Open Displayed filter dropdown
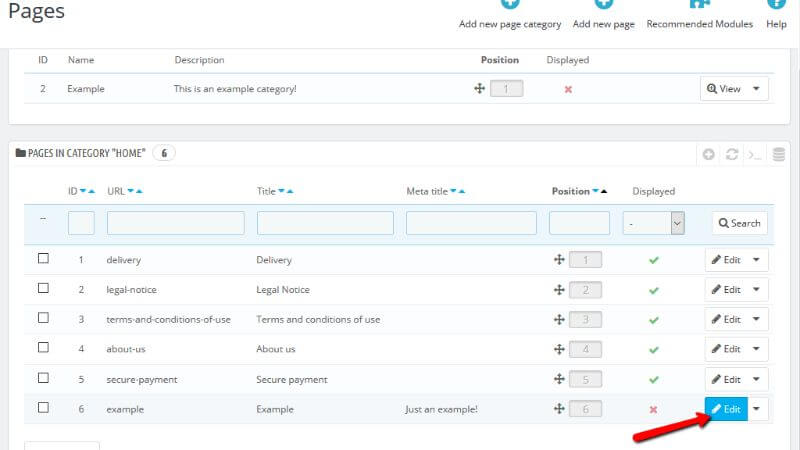 point(654,223)
